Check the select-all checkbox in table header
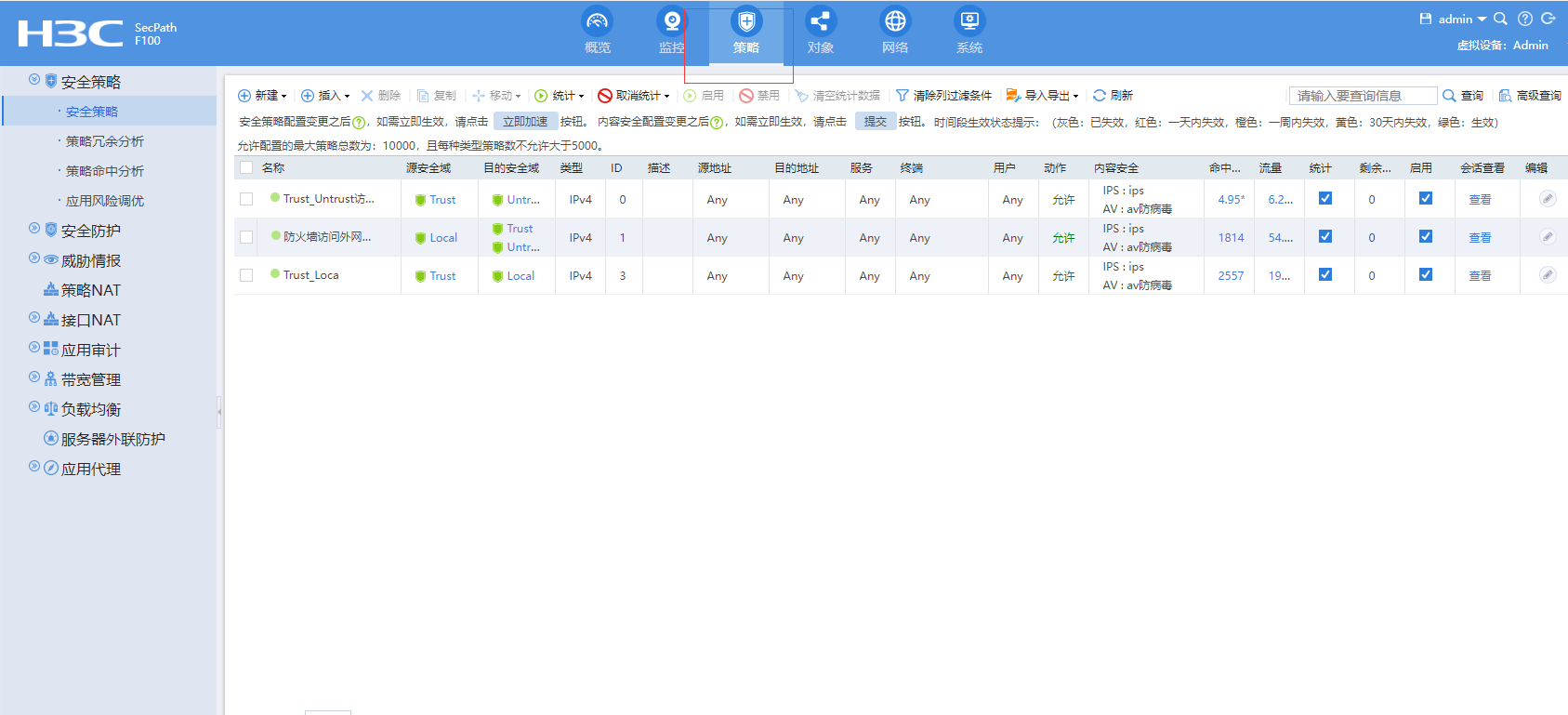Image resolution: width=1568 pixels, height=715 pixels. [x=246, y=168]
